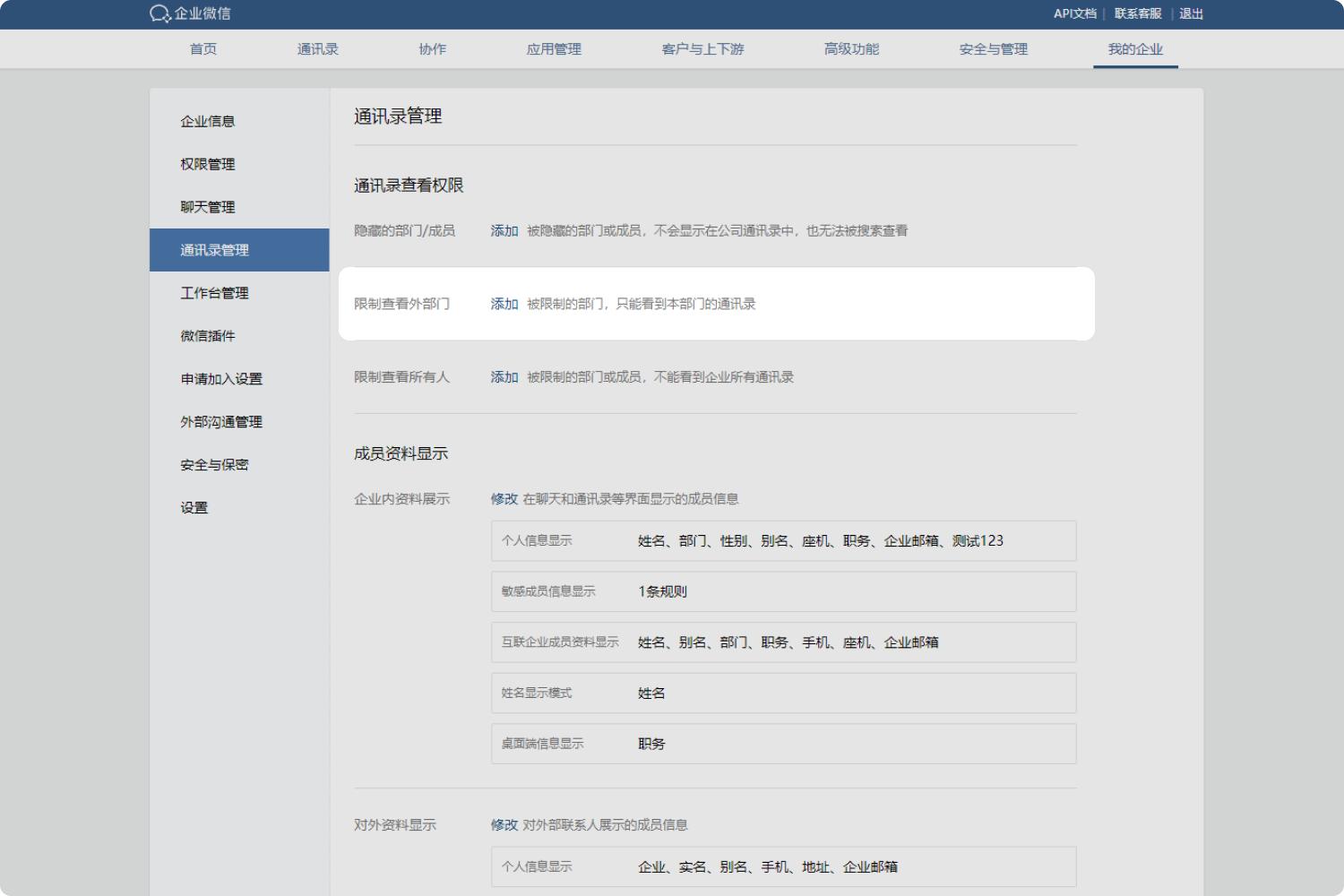The height and width of the screenshot is (896, 1344).
Task: Click 修改 for 企业内资料展示
Action: (504, 499)
